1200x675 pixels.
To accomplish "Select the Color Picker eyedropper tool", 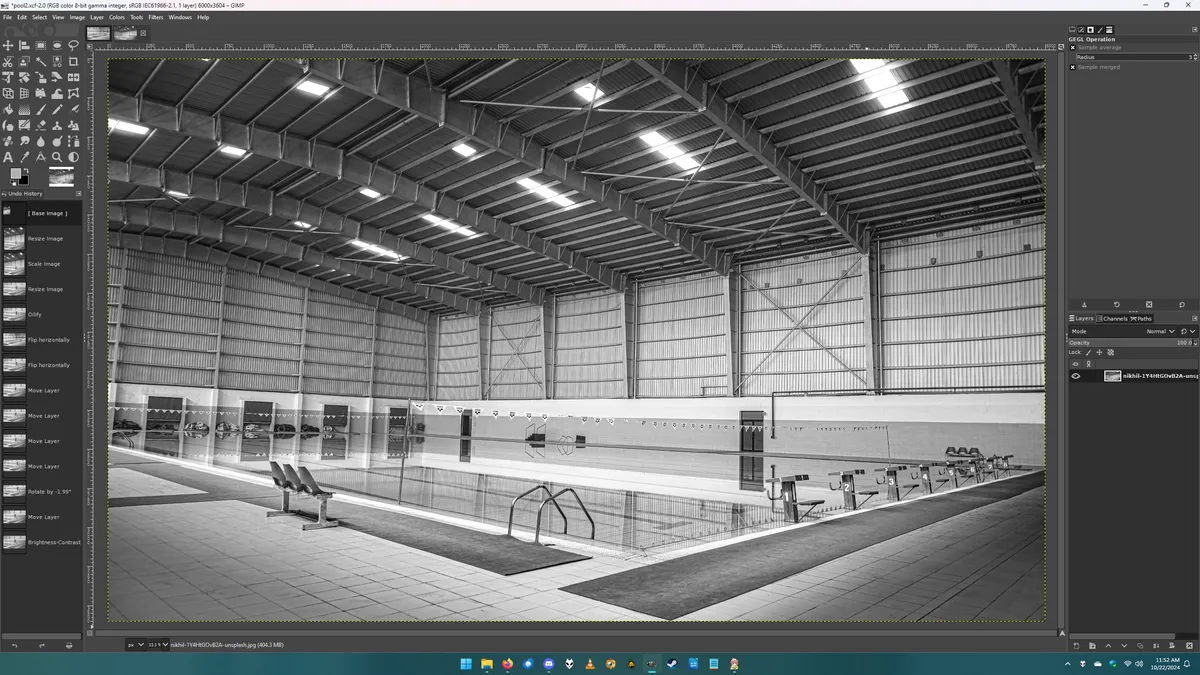I will [x=24, y=157].
